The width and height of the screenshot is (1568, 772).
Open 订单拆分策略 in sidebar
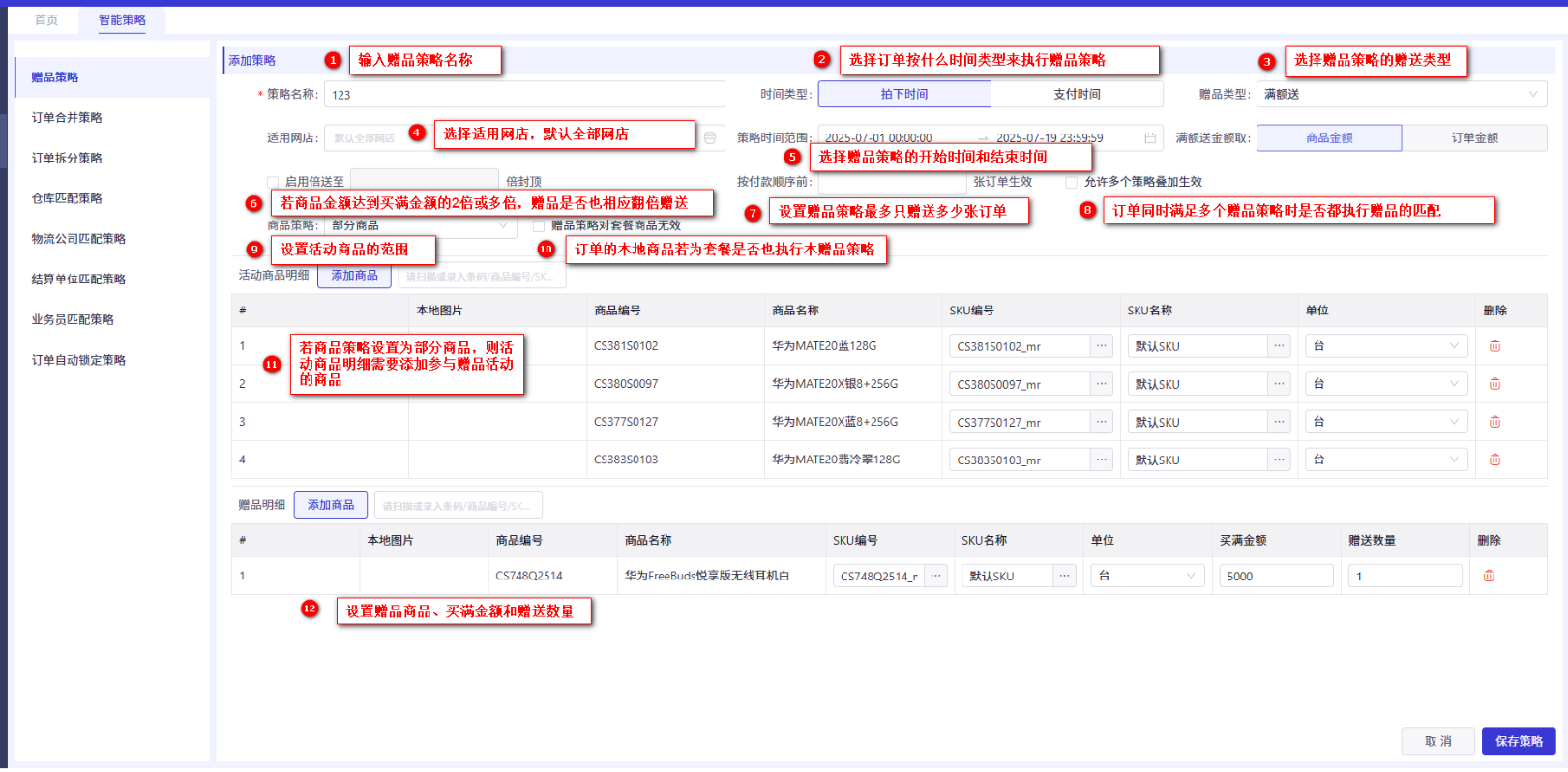coord(112,159)
